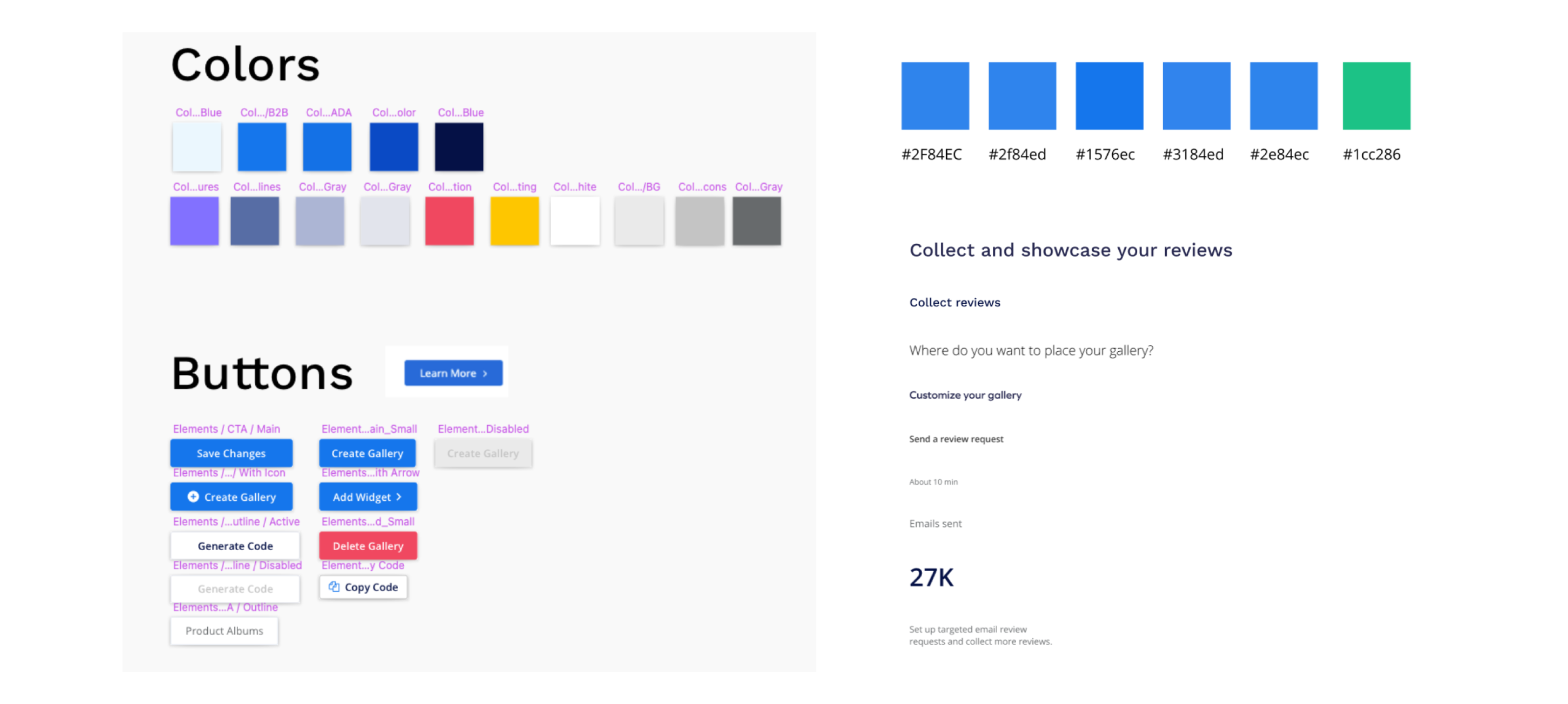Click the Collect reviews heading
This screenshot has height=704, width=1568.
[x=954, y=302]
